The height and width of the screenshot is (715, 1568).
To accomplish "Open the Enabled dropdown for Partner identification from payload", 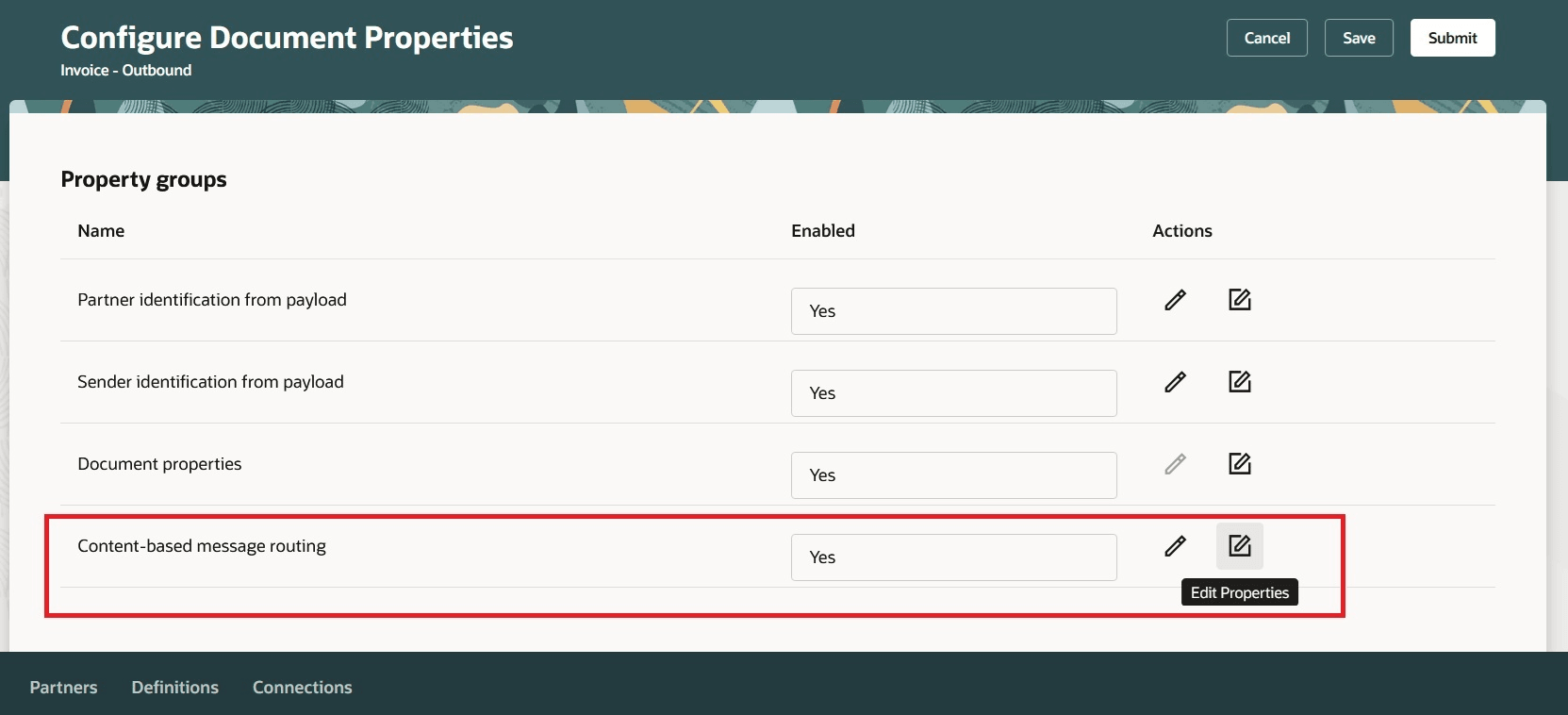I will tap(953, 311).
